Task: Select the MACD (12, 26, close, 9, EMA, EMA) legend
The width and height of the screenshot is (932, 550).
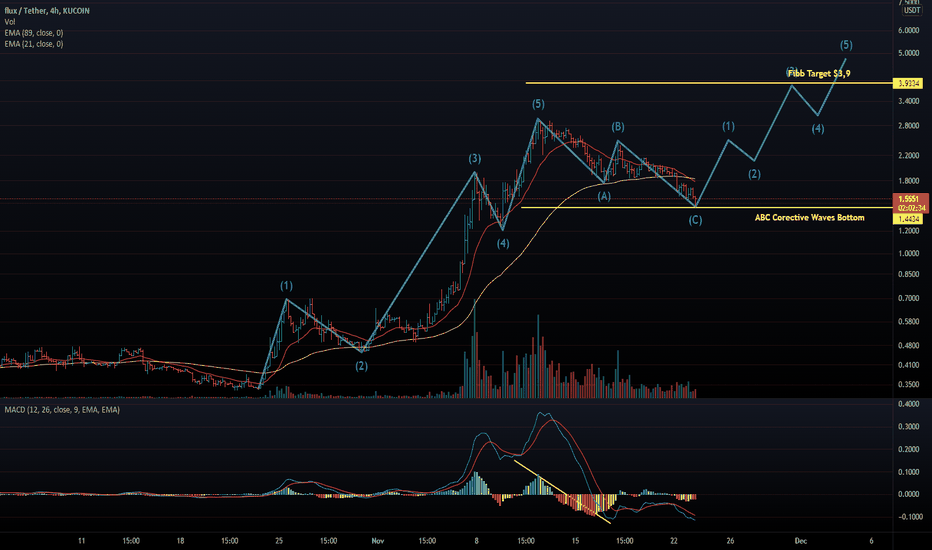Action: pyautogui.click(x=62, y=410)
